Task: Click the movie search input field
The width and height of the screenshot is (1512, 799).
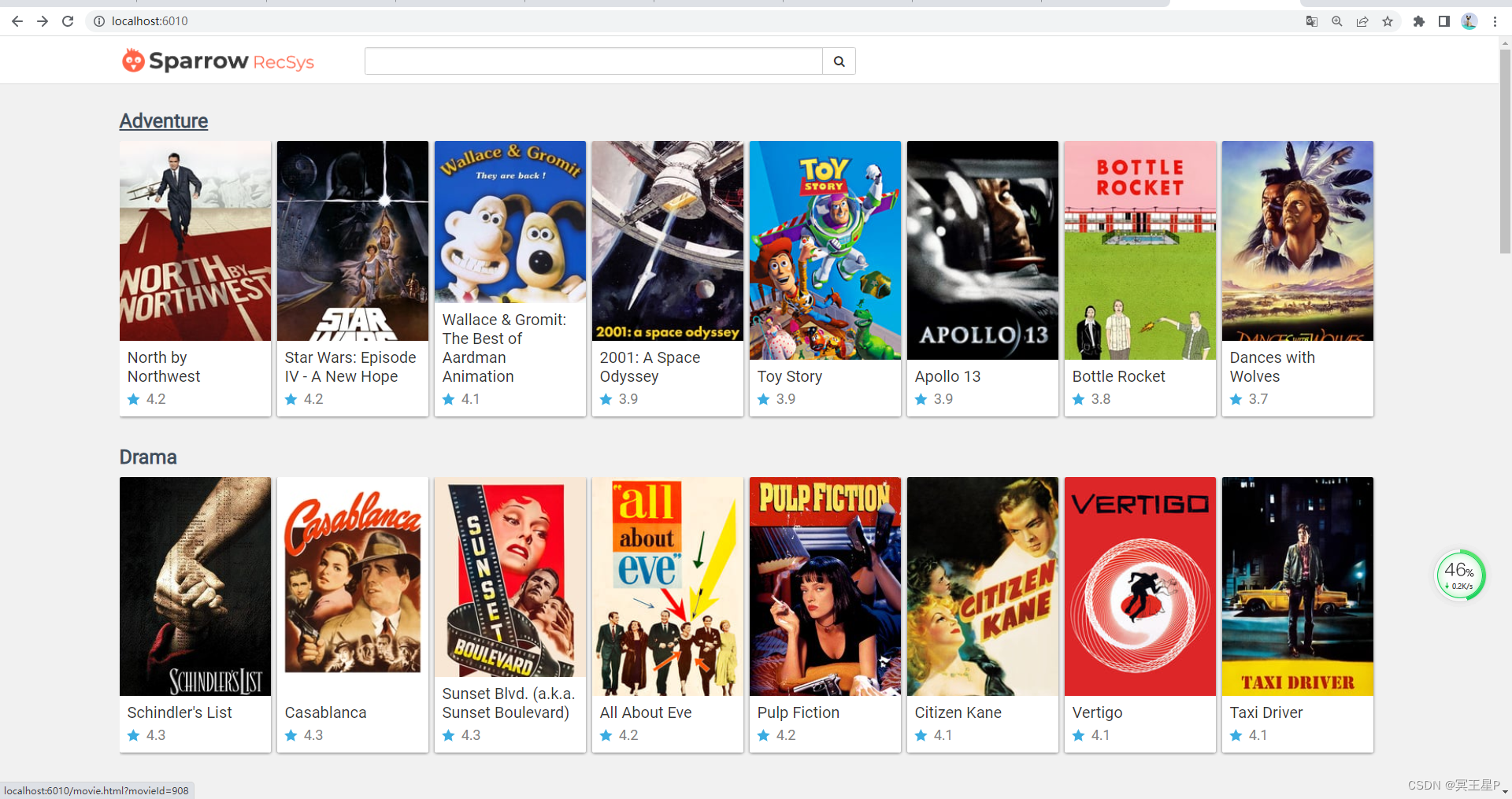Action: pyautogui.click(x=594, y=61)
